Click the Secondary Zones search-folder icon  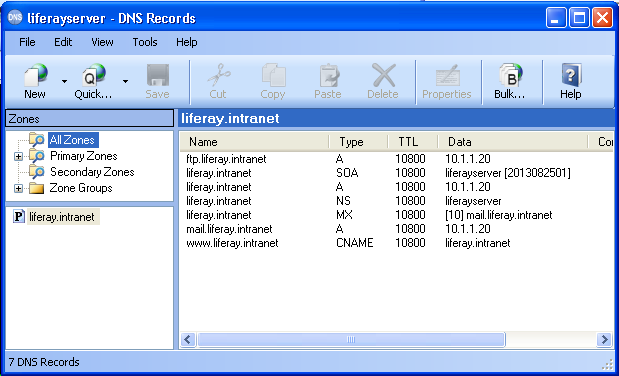(36, 172)
